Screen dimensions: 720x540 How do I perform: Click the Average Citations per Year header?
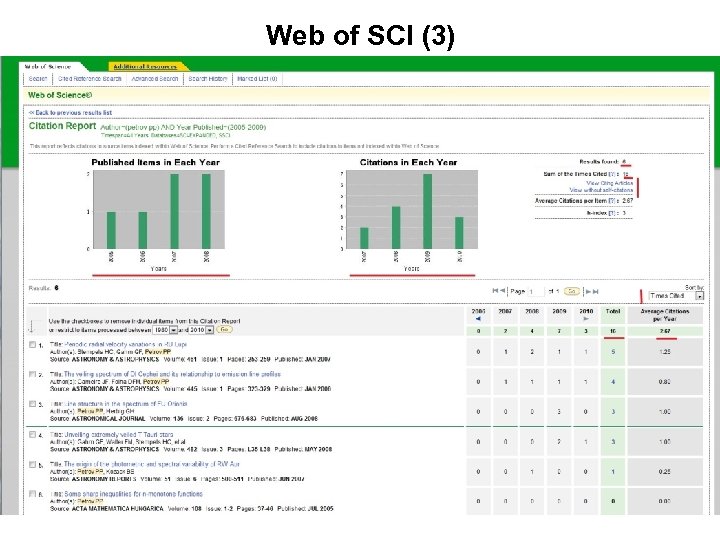click(665, 315)
